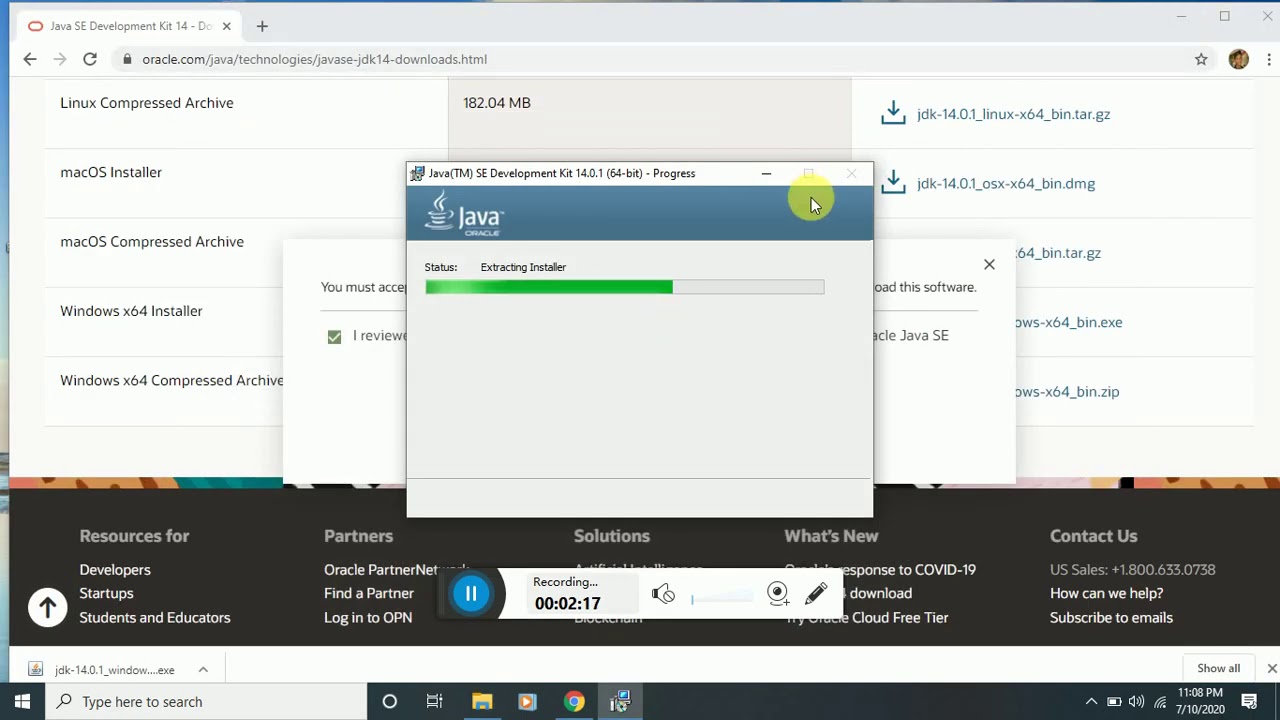The width and height of the screenshot is (1280, 720).
Task: Open the downloaded jdk-14.0.1_window exe file
Action: pyautogui.click(x=102, y=669)
